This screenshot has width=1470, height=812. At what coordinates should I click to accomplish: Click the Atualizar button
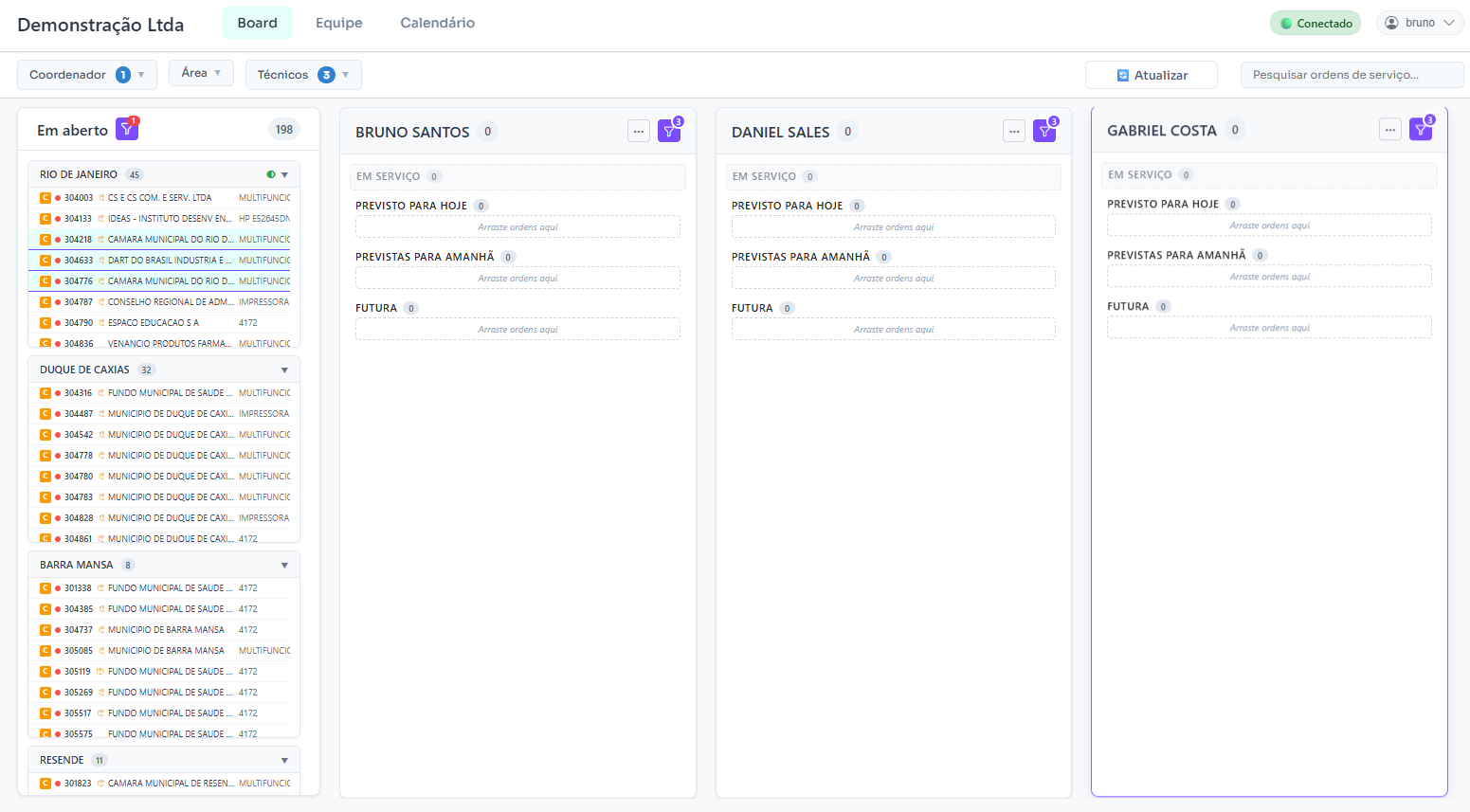[1151, 74]
